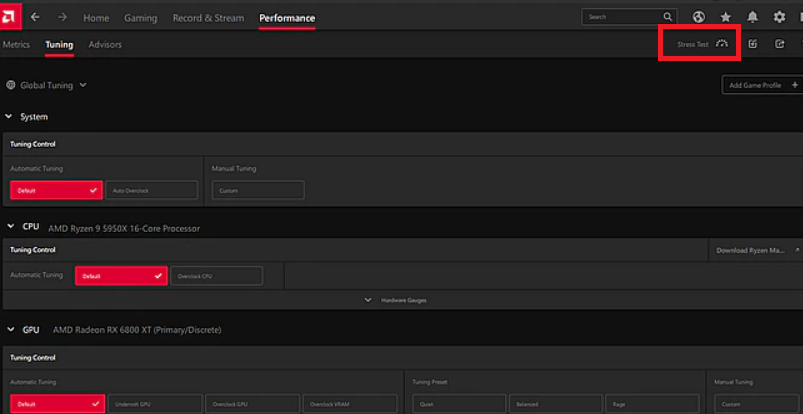Click the AMD Ryzen 9 5950X processor name
Screen dimensions: 803x414
tap(124, 229)
